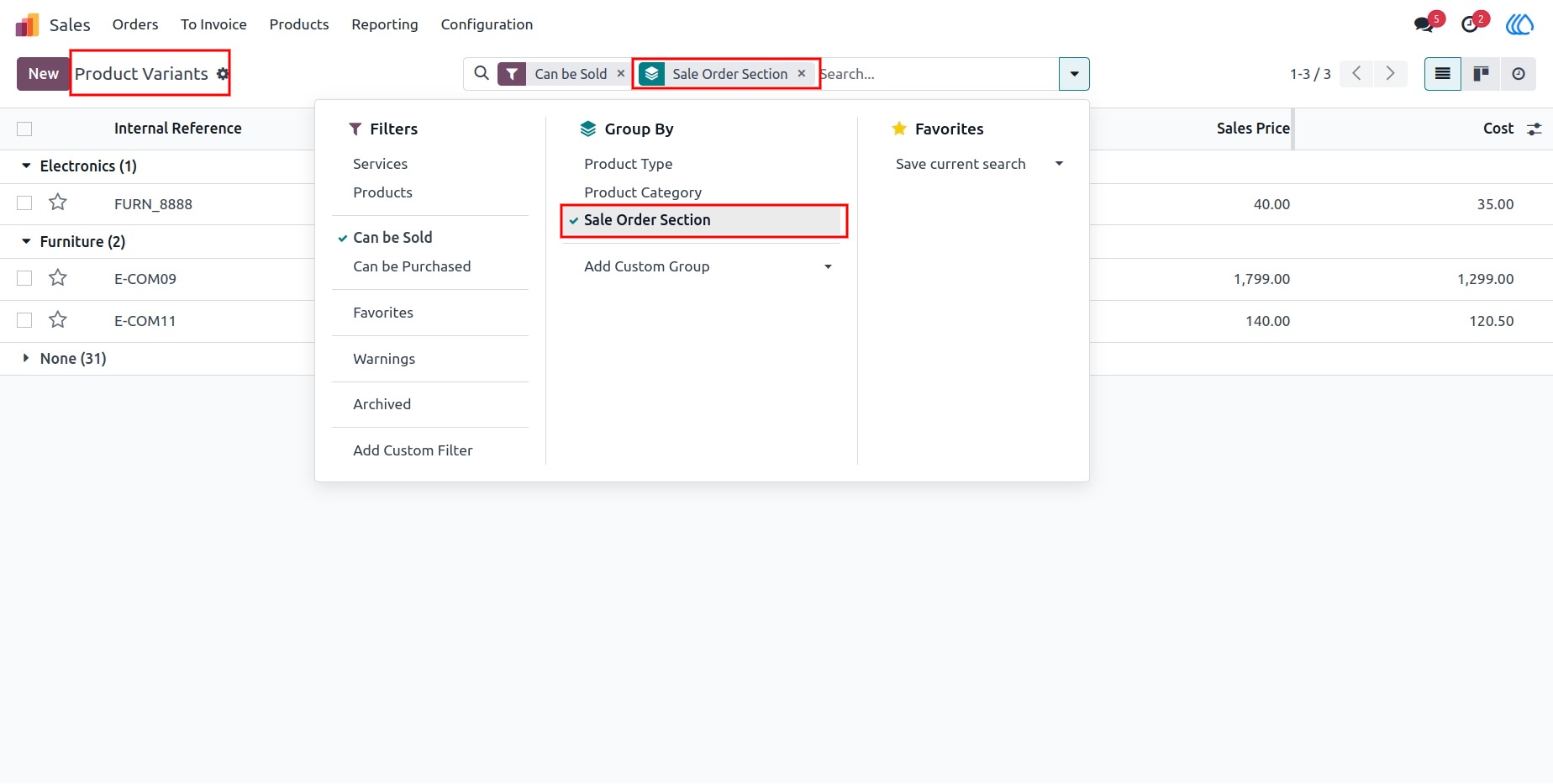Remove the Sale Order Section group tag
This screenshot has width=1553, height=784.
click(x=802, y=74)
